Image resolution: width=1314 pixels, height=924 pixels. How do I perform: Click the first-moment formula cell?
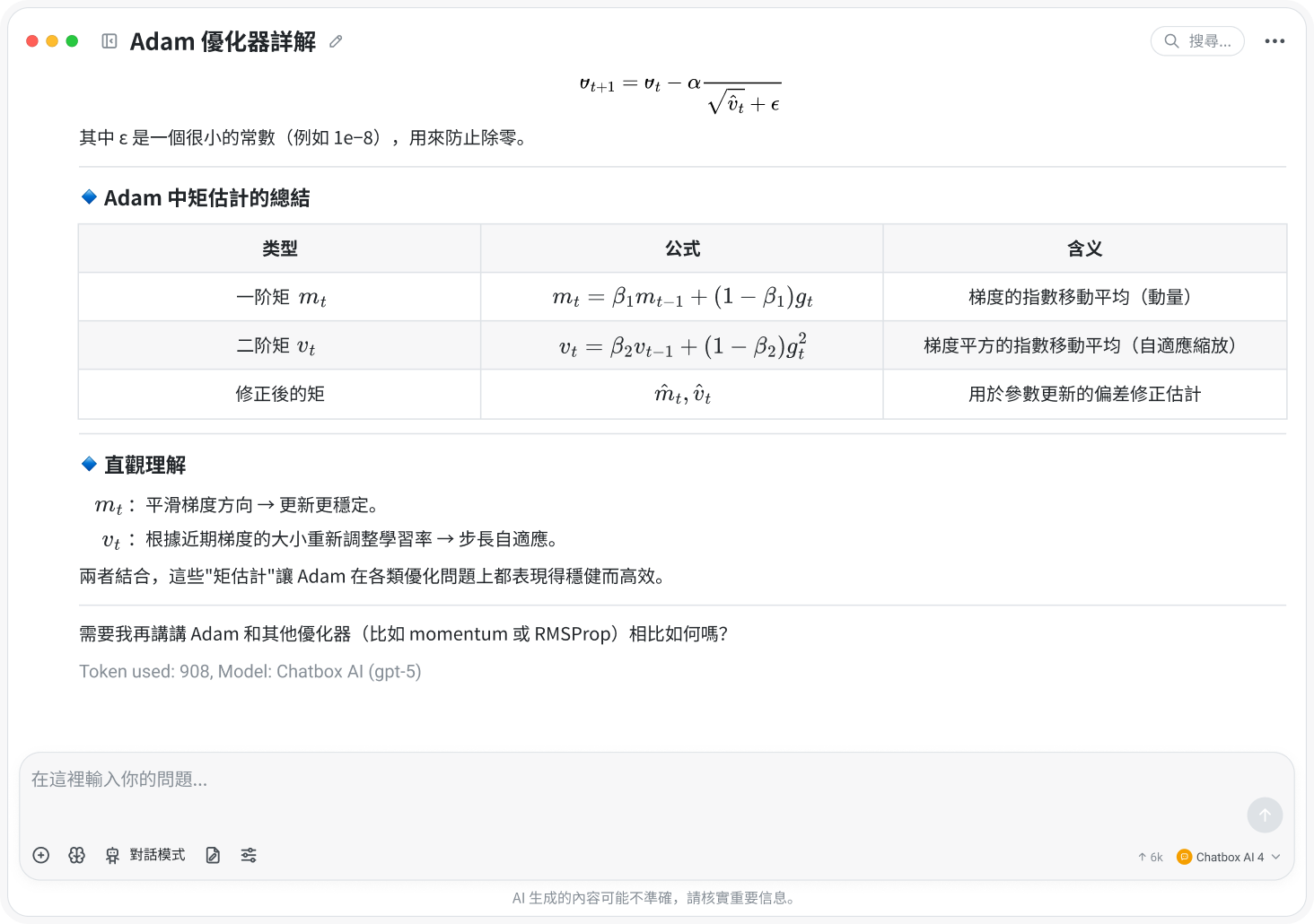coord(682,297)
